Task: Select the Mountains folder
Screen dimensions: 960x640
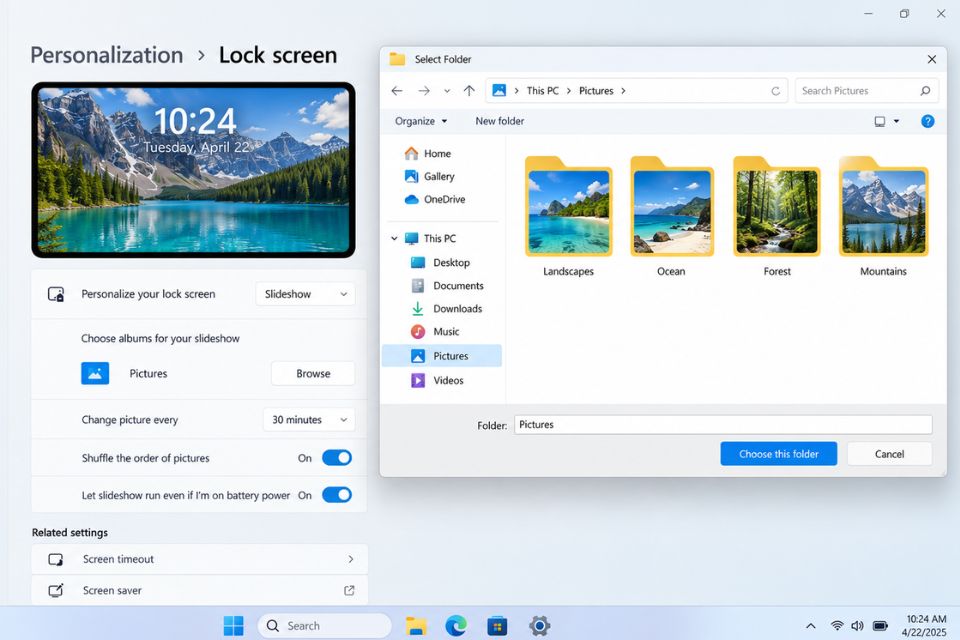Action: click(x=883, y=217)
